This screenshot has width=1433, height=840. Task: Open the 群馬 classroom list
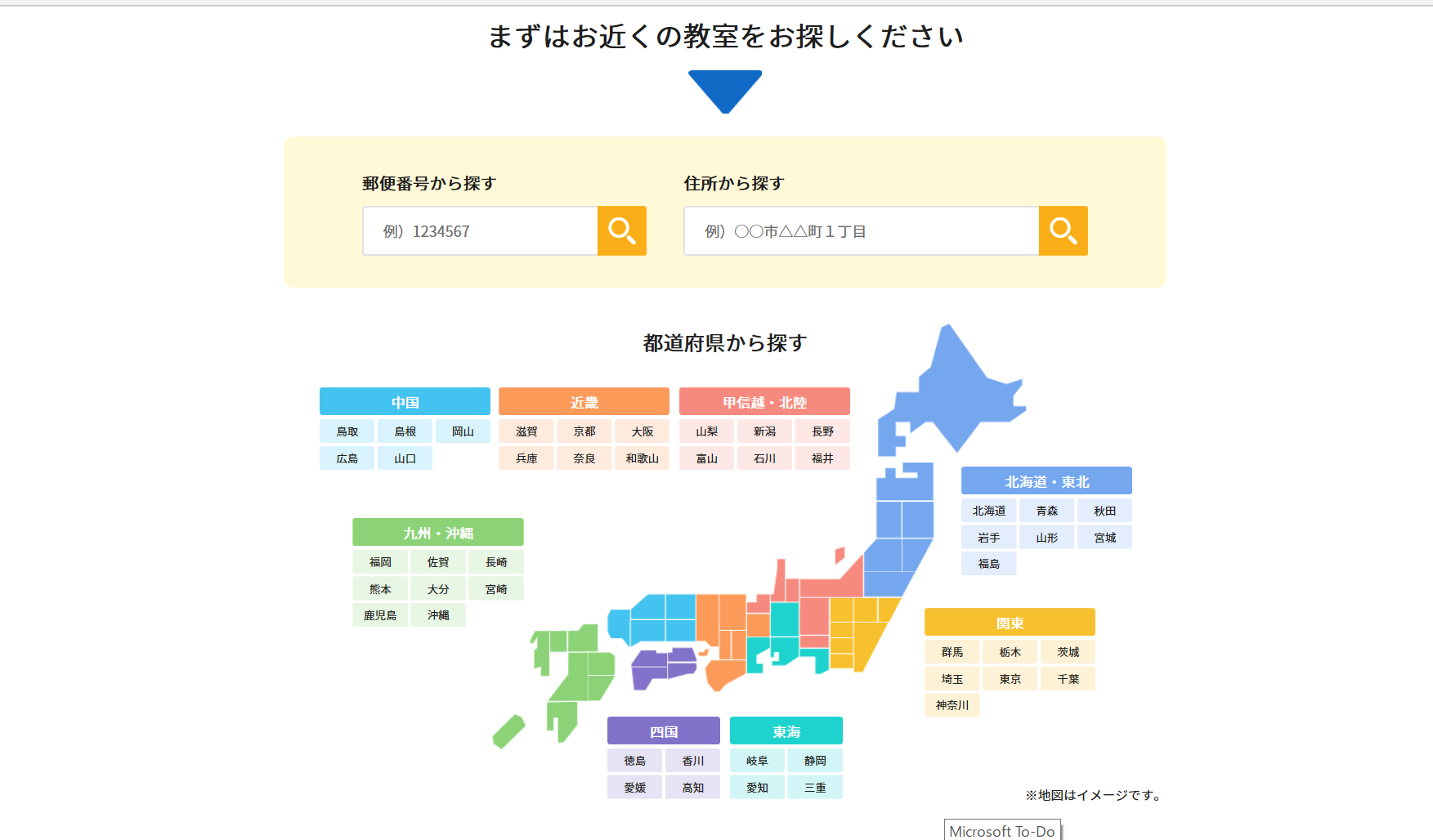952,652
